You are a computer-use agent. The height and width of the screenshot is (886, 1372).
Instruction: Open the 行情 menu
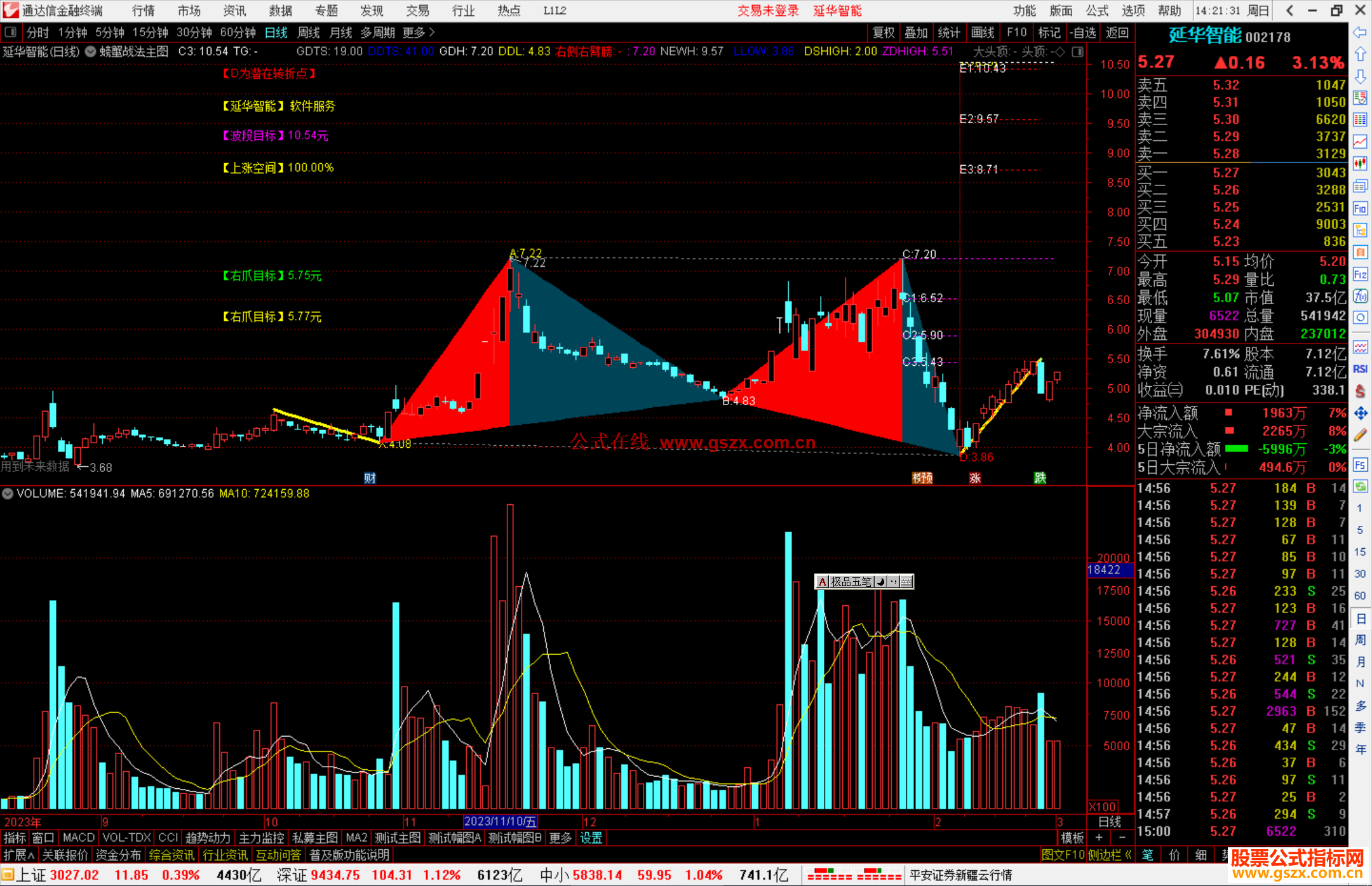144,11
